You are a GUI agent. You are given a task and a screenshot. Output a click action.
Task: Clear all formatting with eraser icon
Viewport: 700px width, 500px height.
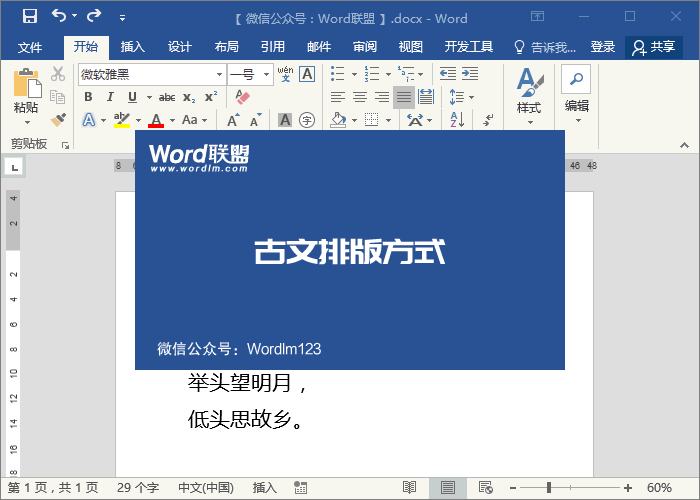pyautogui.click(x=242, y=97)
